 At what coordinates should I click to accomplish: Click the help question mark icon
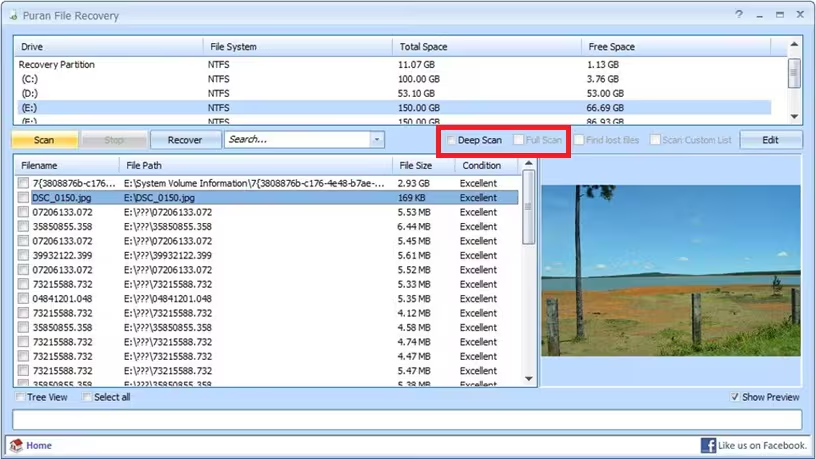coord(739,15)
